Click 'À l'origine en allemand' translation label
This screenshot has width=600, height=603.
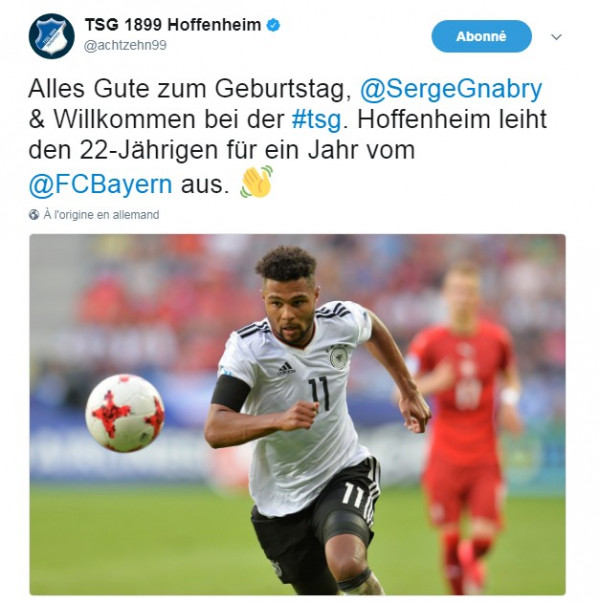coord(101,215)
